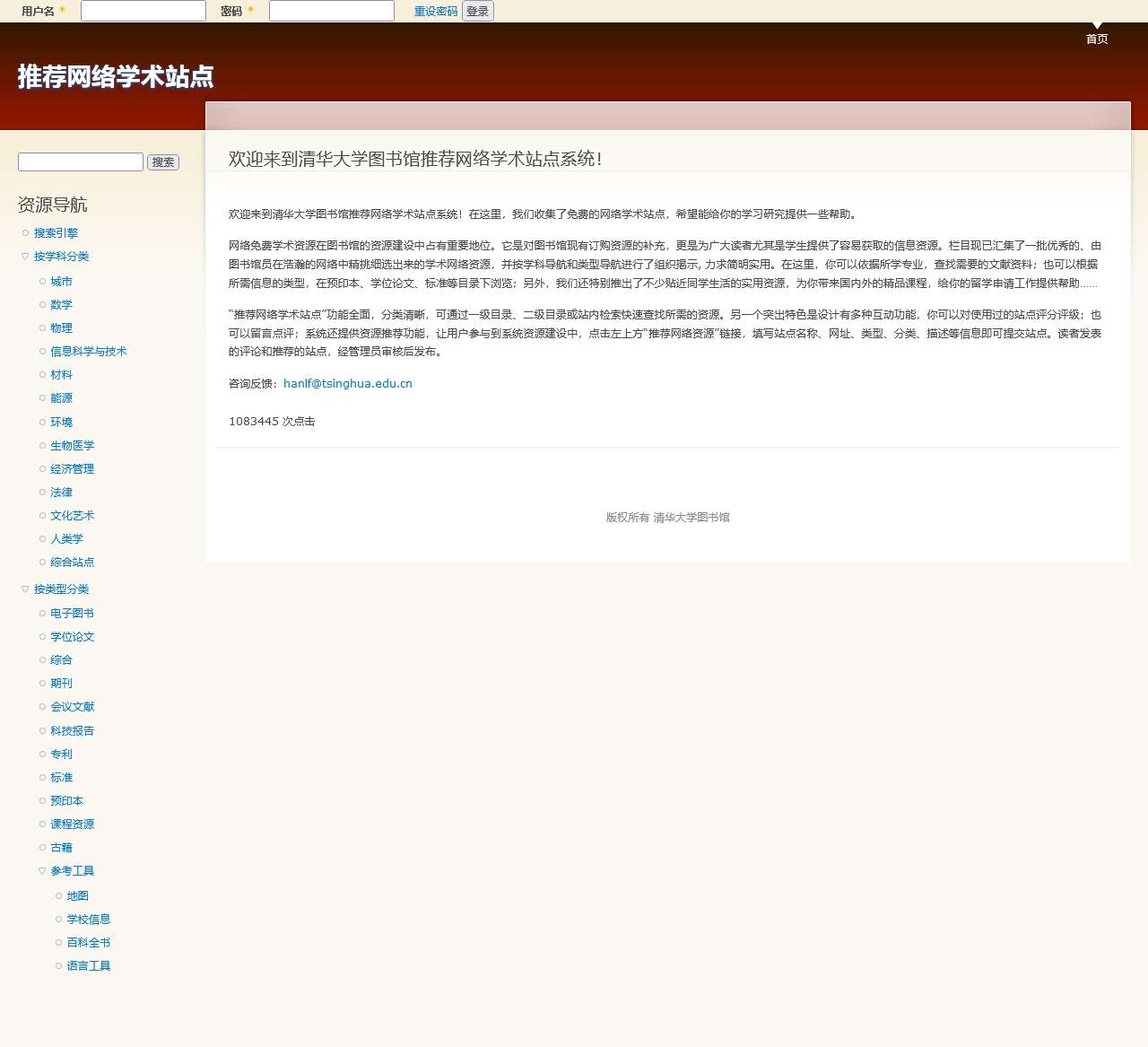Collapse the 参考工具 tree triangle
The width and height of the screenshot is (1148, 1047).
pyautogui.click(x=42, y=871)
